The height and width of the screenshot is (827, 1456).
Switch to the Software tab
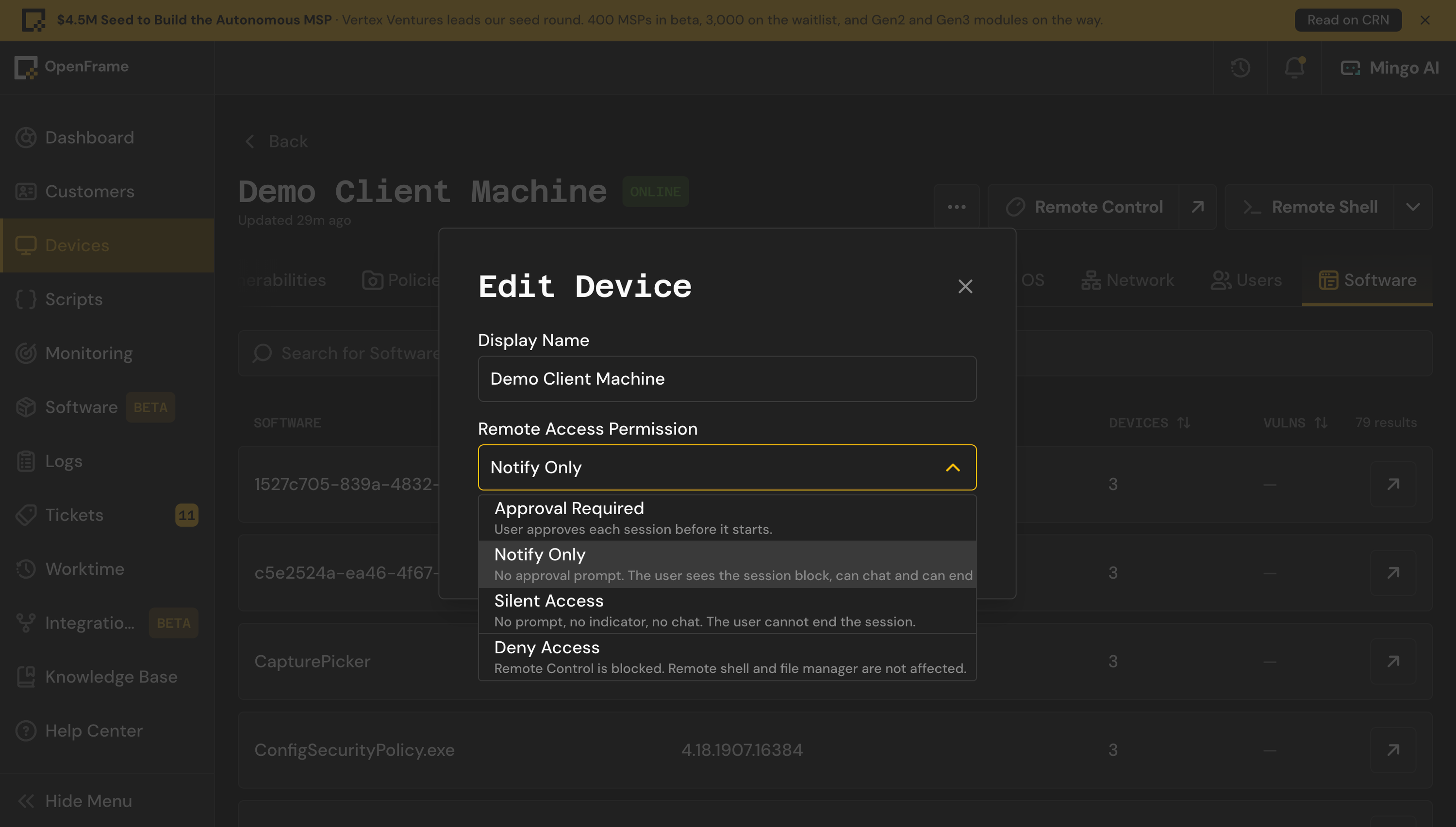click(x=1367, y=280)
